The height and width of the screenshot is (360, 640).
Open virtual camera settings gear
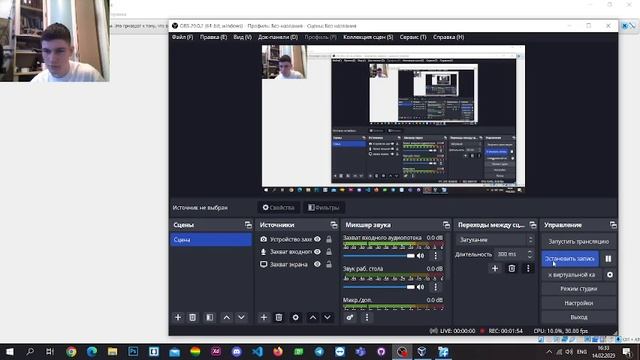click(610, 275)
